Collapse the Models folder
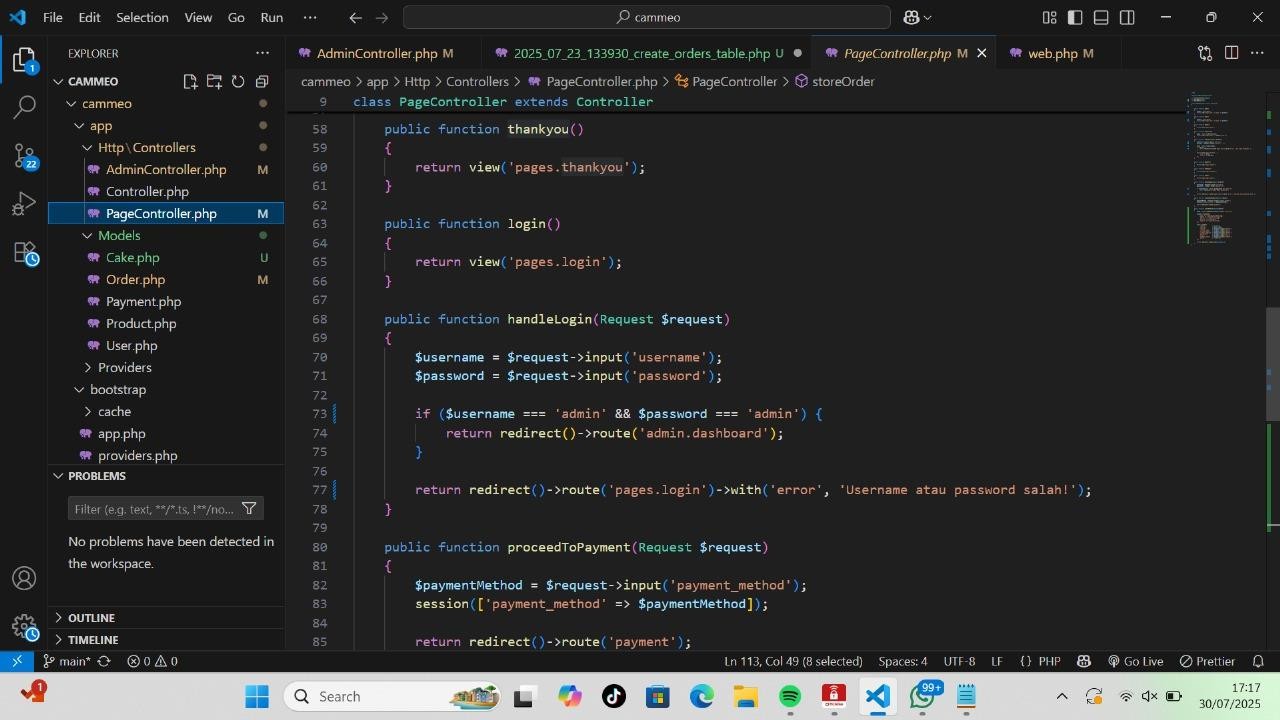This screenshot has width=1280, height=720. [x=118, y=235]
